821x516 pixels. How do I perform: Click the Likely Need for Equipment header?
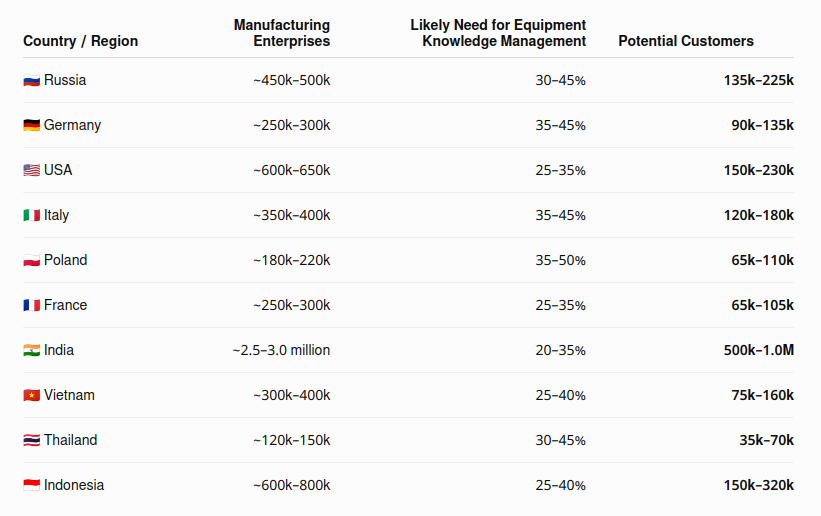(498, 25)
